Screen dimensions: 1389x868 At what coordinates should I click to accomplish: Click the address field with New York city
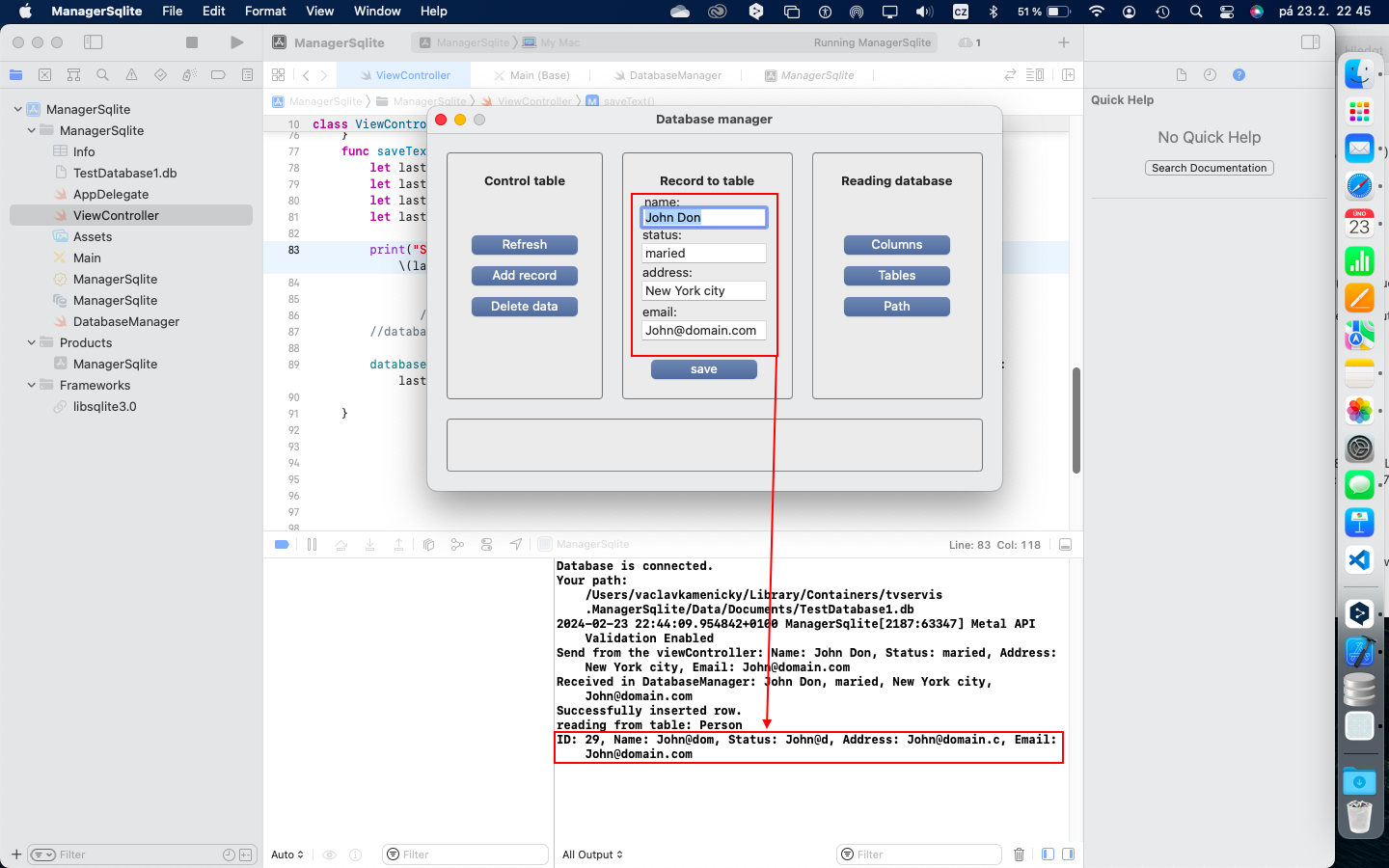click(704, 290)
